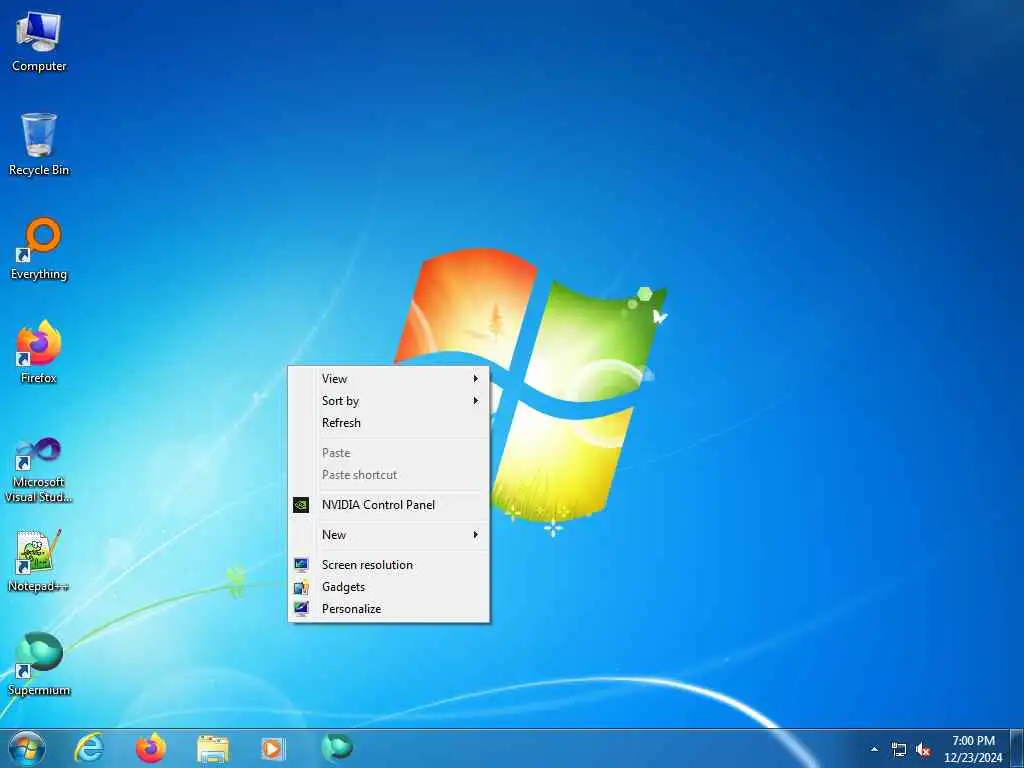Open the network status tray icon
1024x768 pixels.
[899, 750]
